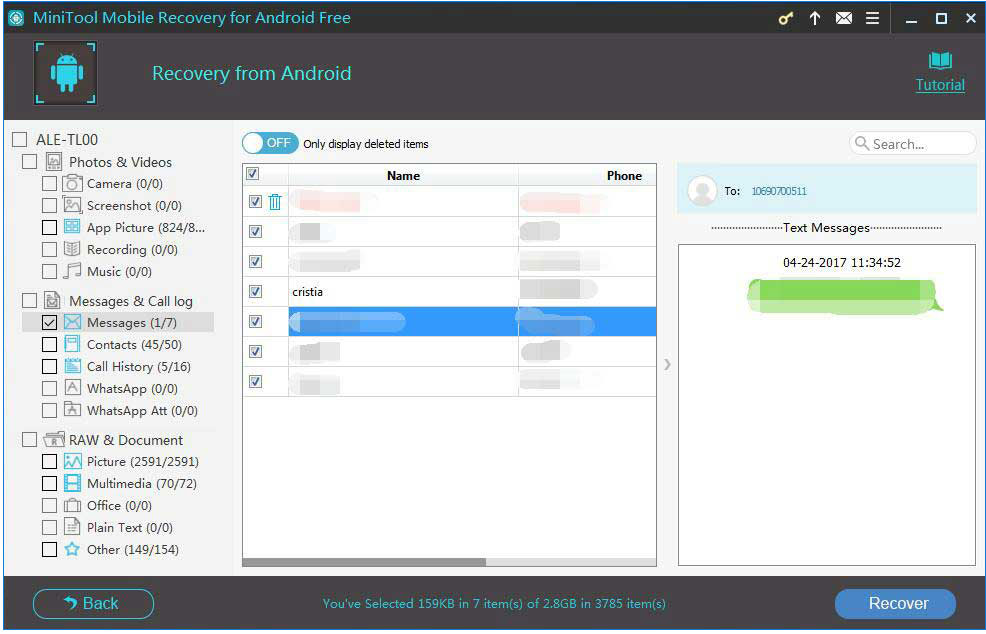Select WhatsApp (0/0) in the sidebar
Viewport: 986px width, 634px height.
[x=131, y=389]
